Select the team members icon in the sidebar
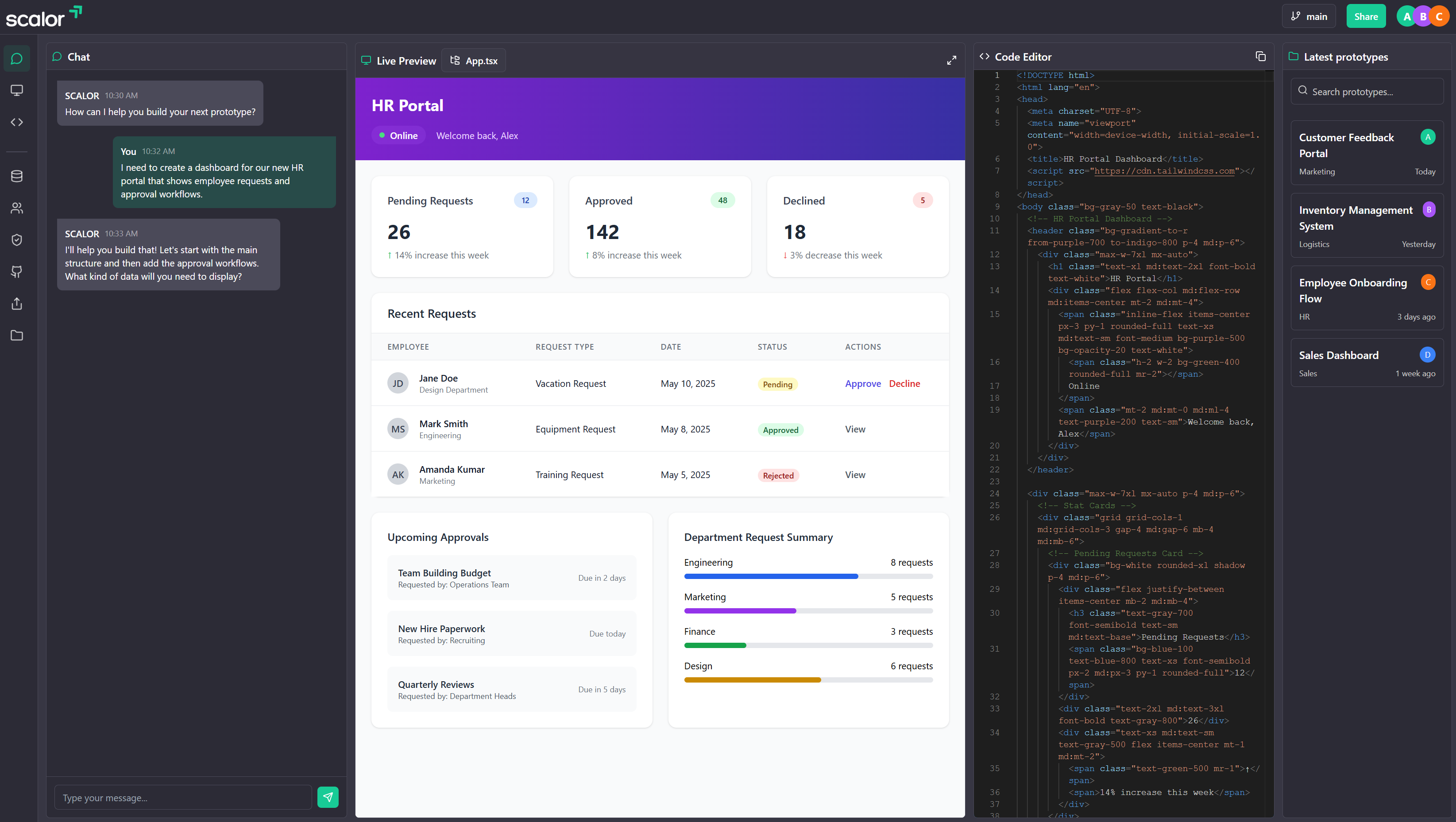The image size is (1456, 822). coord(16,208)
